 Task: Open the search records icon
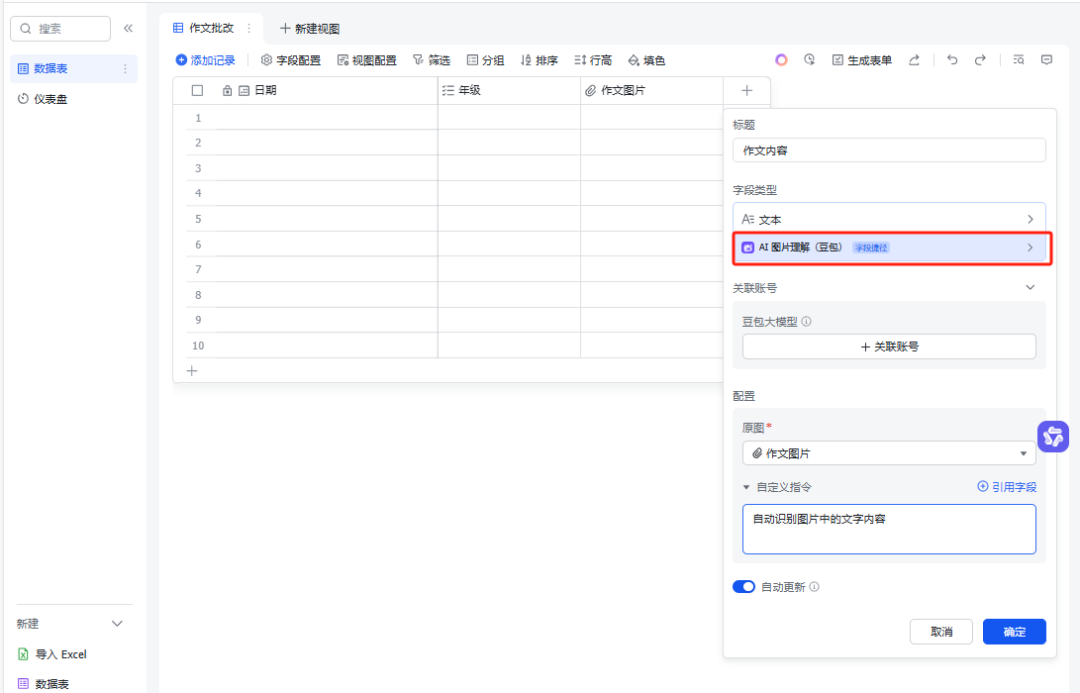coord(1018,60)
